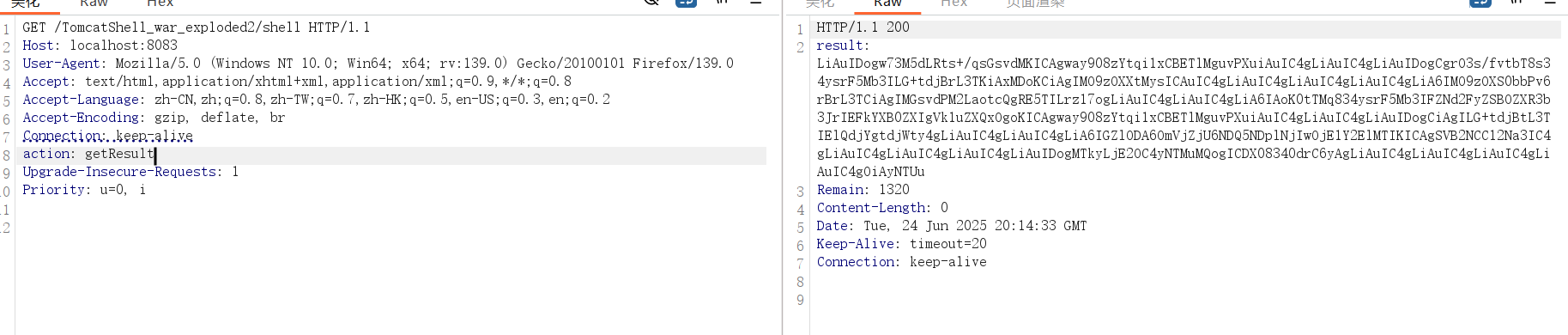Click the base64 line starting gLiAuIC4gLiAuIC4gLiAuIC4gLiAuIDogMTky
The width and height of the screenshot is (1568, 335).
coord(1184,154)
